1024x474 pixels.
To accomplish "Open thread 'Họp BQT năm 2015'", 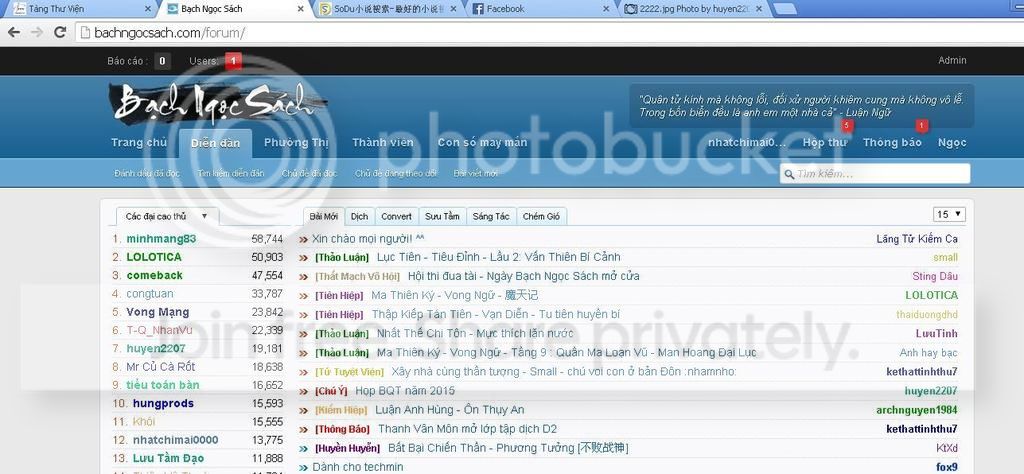I will 405,391.
